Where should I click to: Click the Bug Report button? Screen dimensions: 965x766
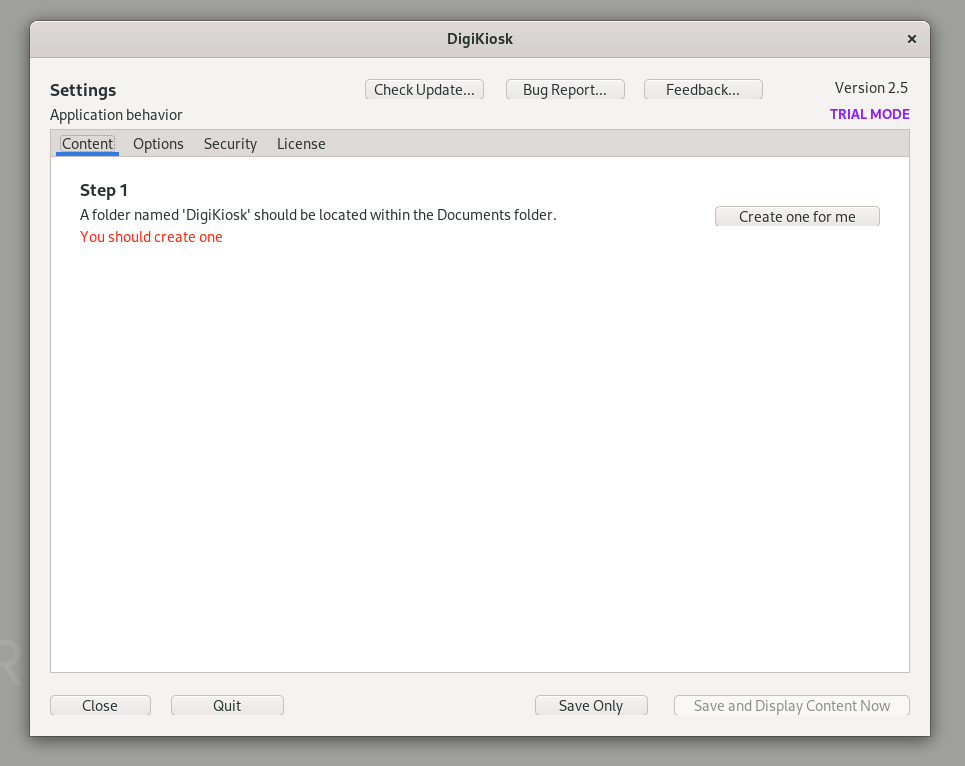pyautogui.click(x=565, y=90)
